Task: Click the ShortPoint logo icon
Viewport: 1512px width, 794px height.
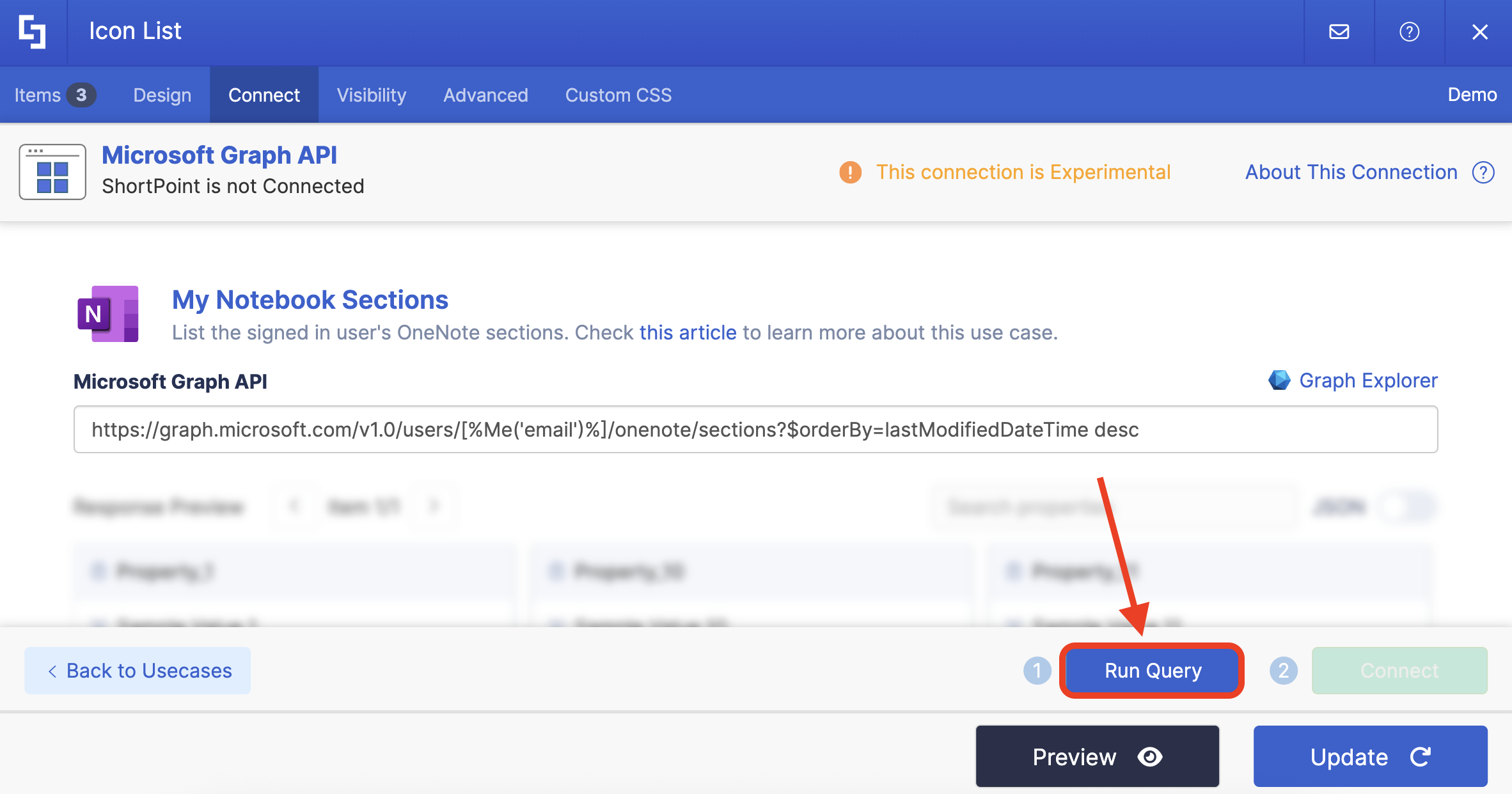Action: tap(32, 31)
